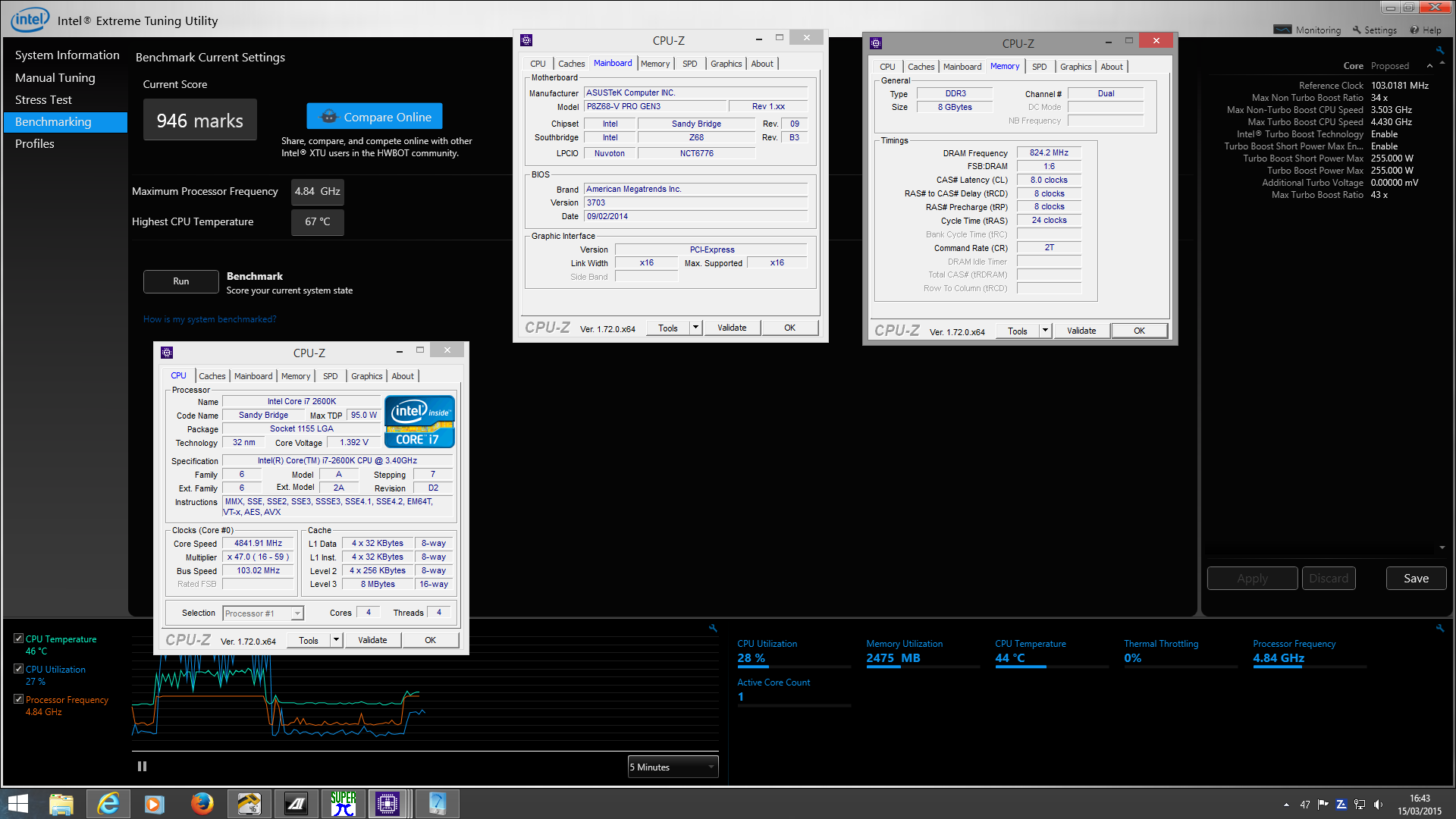Switch to Graphics tab in Memory window
The height and width of the screenshot is (819, 1456).
(1075, 67)
